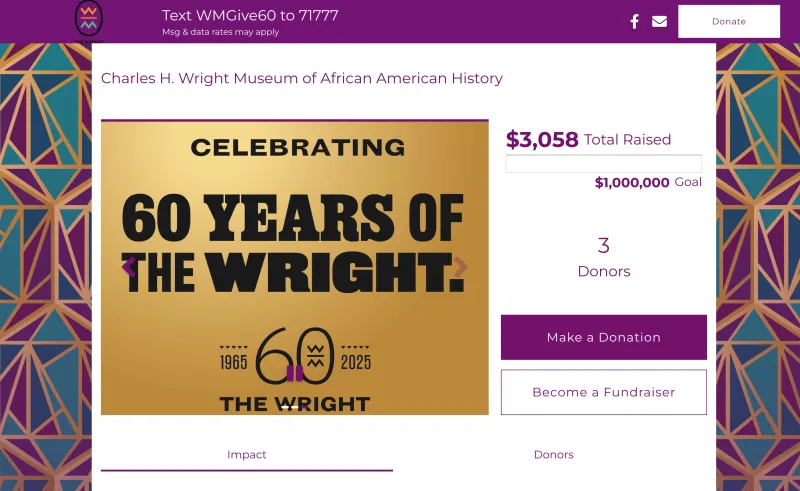
Task: Click the 3 Donors count
Action: pyautogui.click(x=604, y=258)
